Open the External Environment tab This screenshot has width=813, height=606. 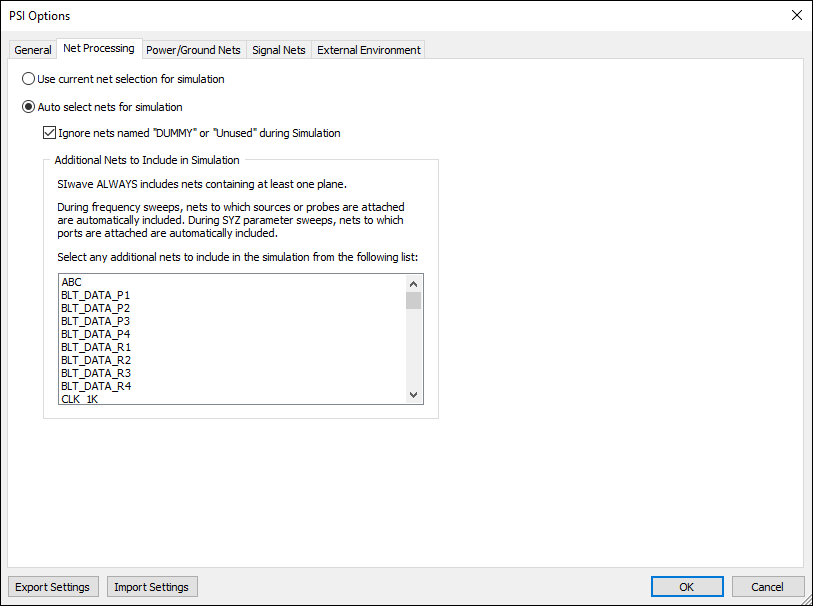[368, 49]
